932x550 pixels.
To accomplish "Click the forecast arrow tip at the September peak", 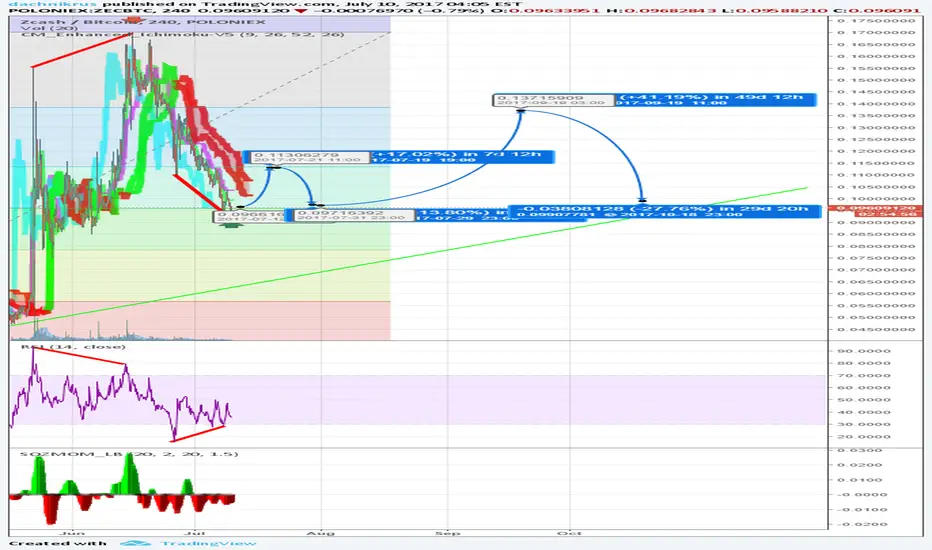I will (x=521, y=111).
